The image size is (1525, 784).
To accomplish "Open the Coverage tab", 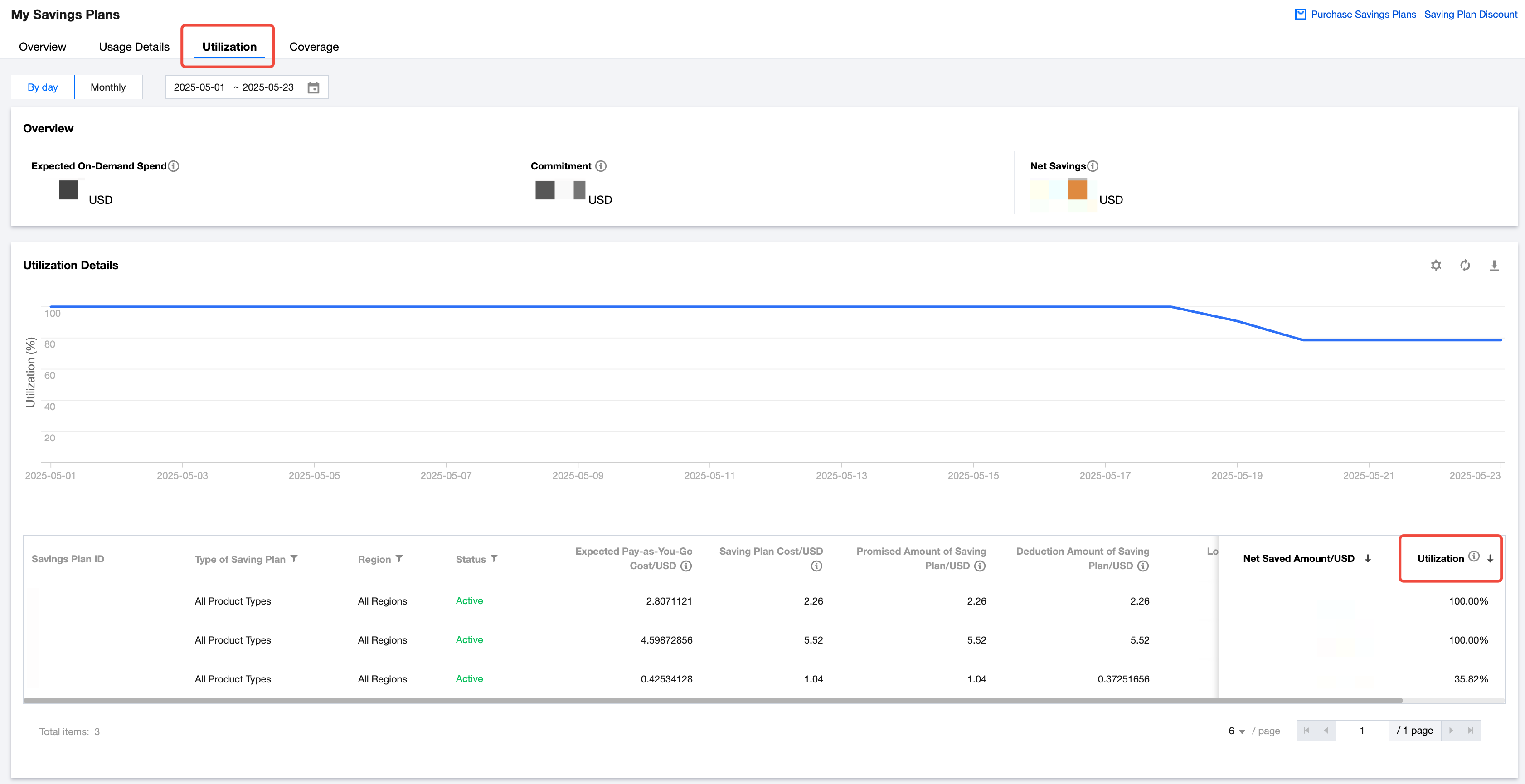I will 314,47.
